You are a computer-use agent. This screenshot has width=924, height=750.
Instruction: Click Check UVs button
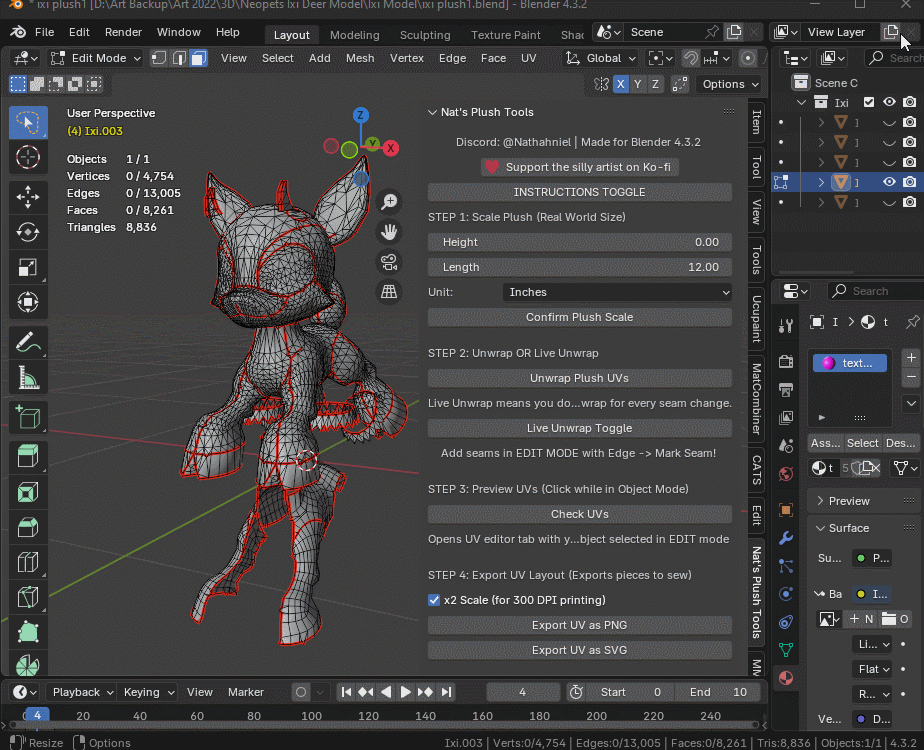(x=580, y=514)
